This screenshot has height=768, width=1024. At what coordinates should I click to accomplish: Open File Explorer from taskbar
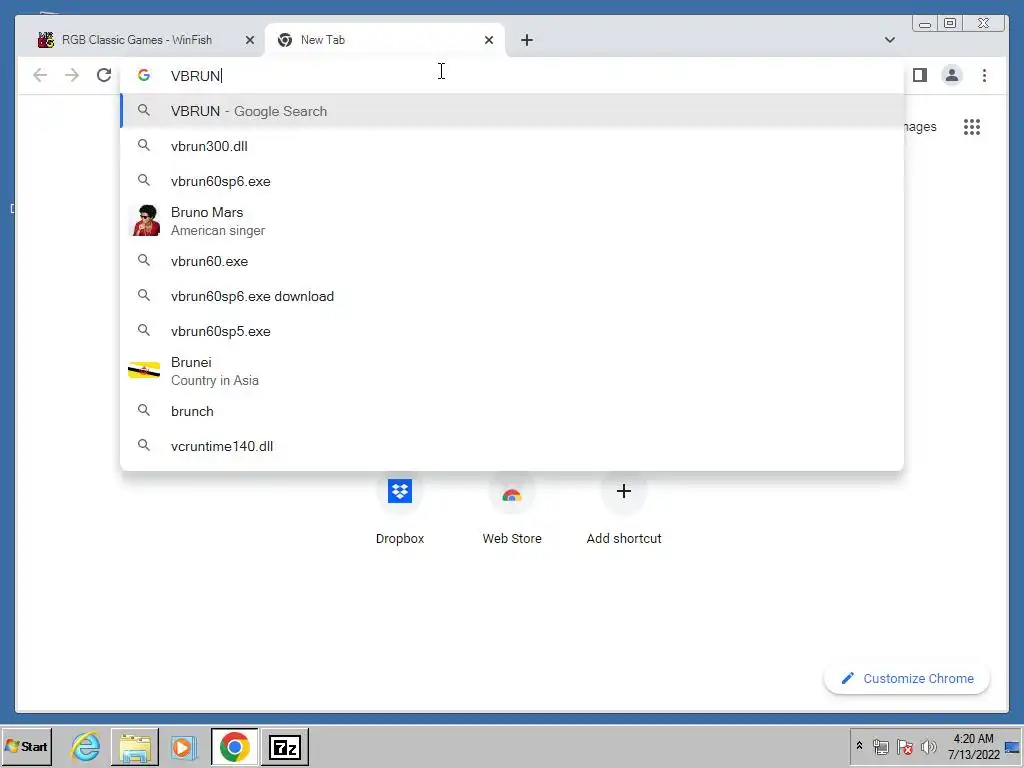[135, 746]
